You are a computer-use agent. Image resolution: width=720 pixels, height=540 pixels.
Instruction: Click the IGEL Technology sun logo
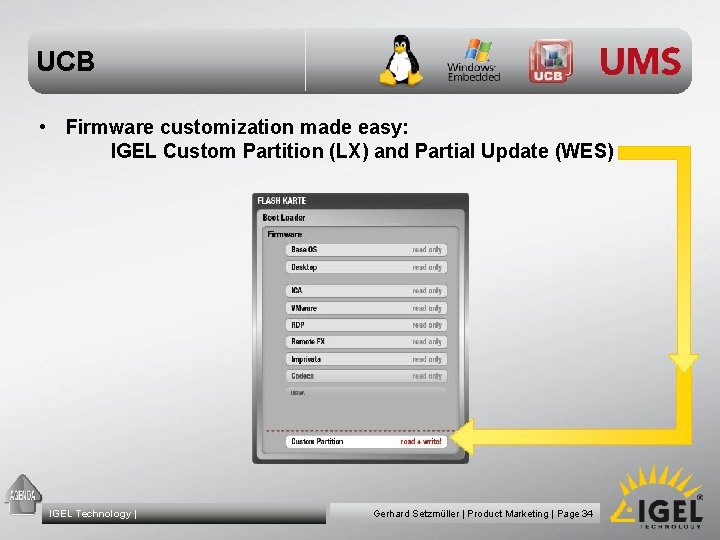[657, 498]
